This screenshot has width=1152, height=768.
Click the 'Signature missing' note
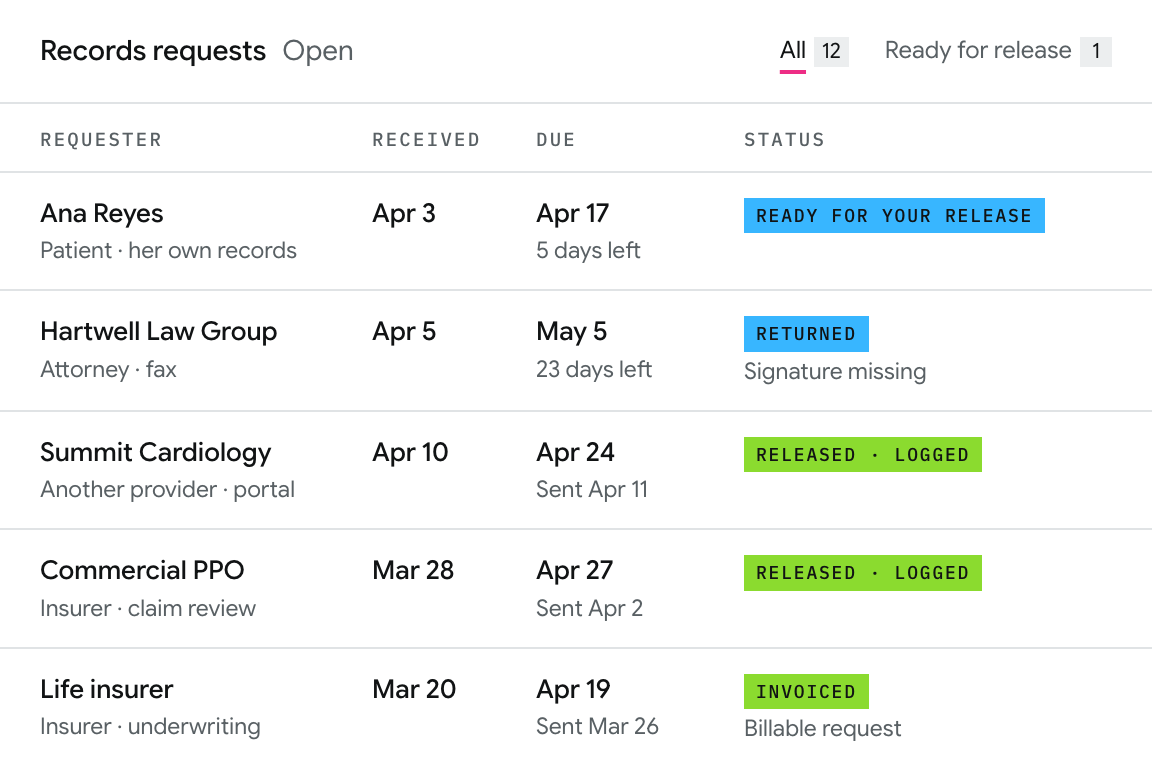coord(835,371)
